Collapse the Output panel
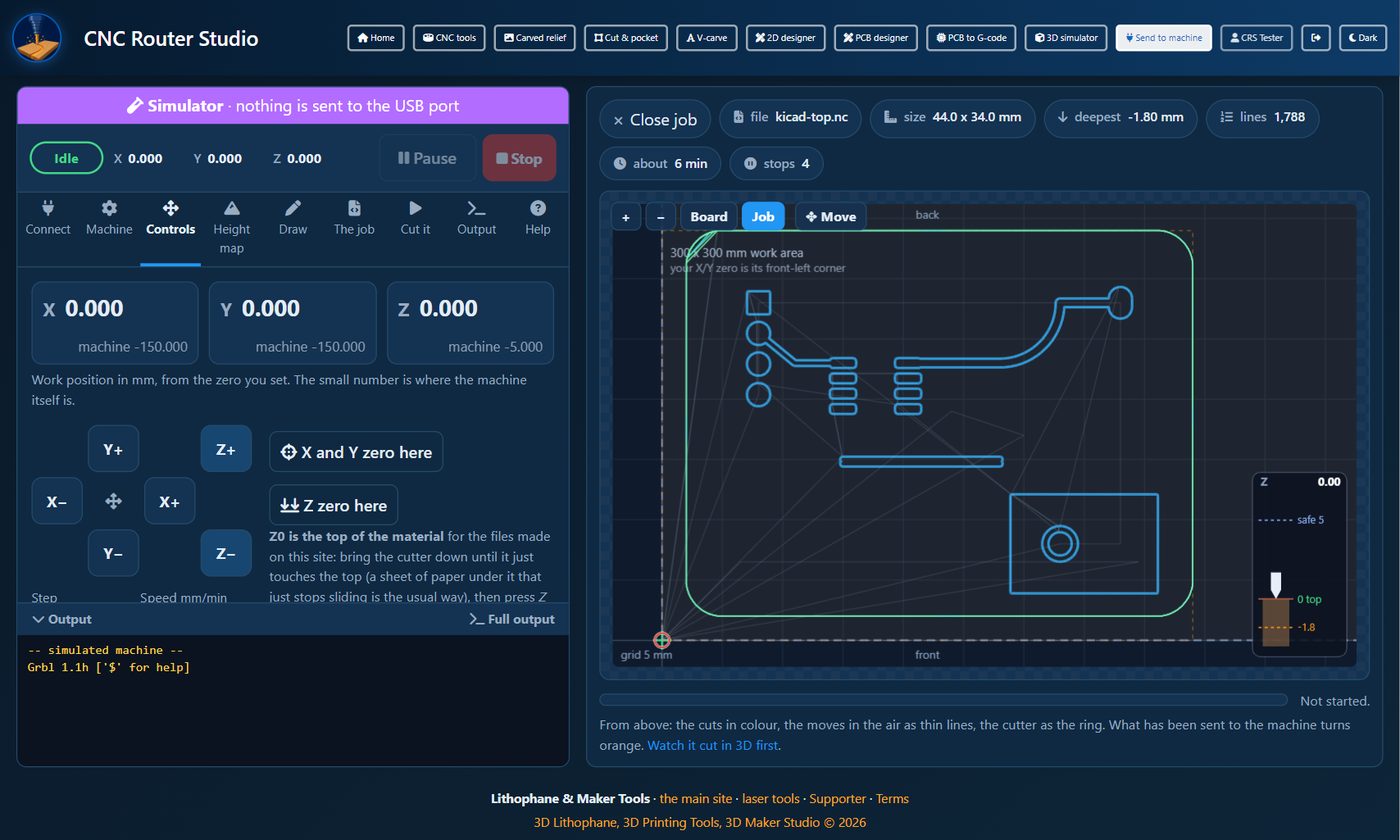The height and width of the screenshot is (840, 1400). (62, 619)
